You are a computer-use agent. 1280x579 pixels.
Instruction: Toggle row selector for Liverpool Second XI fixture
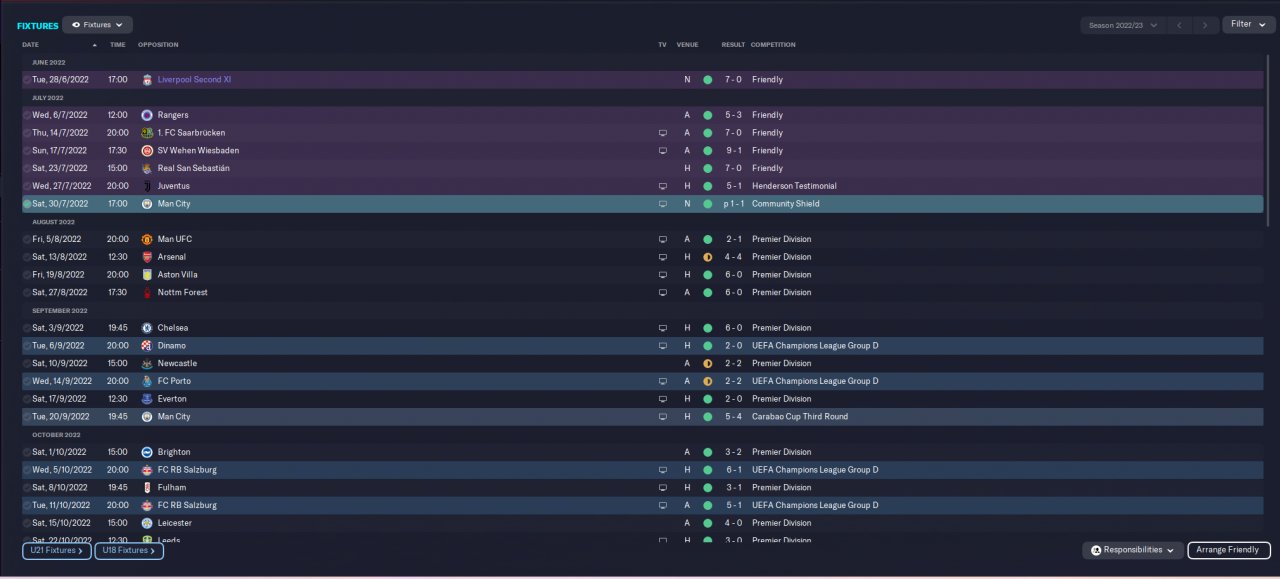point(27,80)
